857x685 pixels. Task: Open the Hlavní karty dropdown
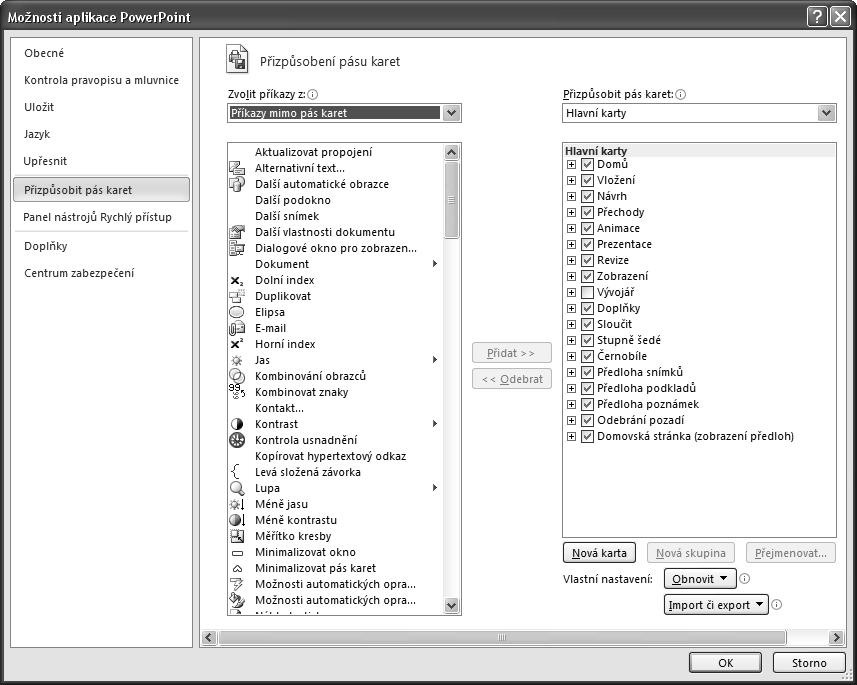[826, 113]
